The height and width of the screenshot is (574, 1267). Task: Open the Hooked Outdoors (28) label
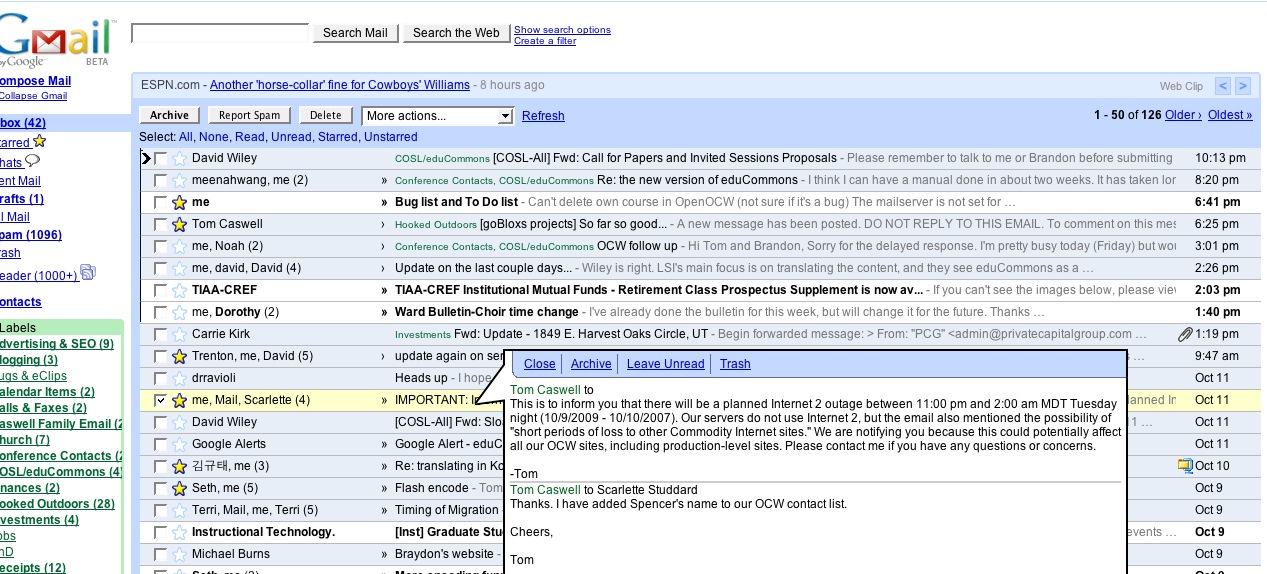(57, 504)
